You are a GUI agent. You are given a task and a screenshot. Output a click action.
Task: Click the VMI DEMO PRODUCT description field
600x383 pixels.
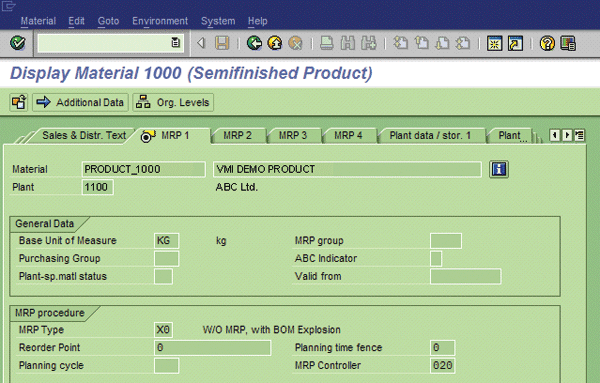(347, 169)
